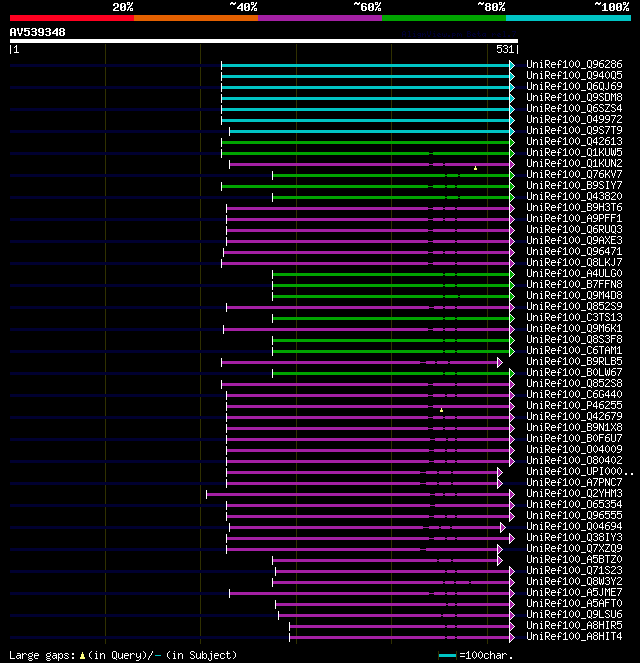Click the UniRef100_A8HIT4 label

point(574,636)
